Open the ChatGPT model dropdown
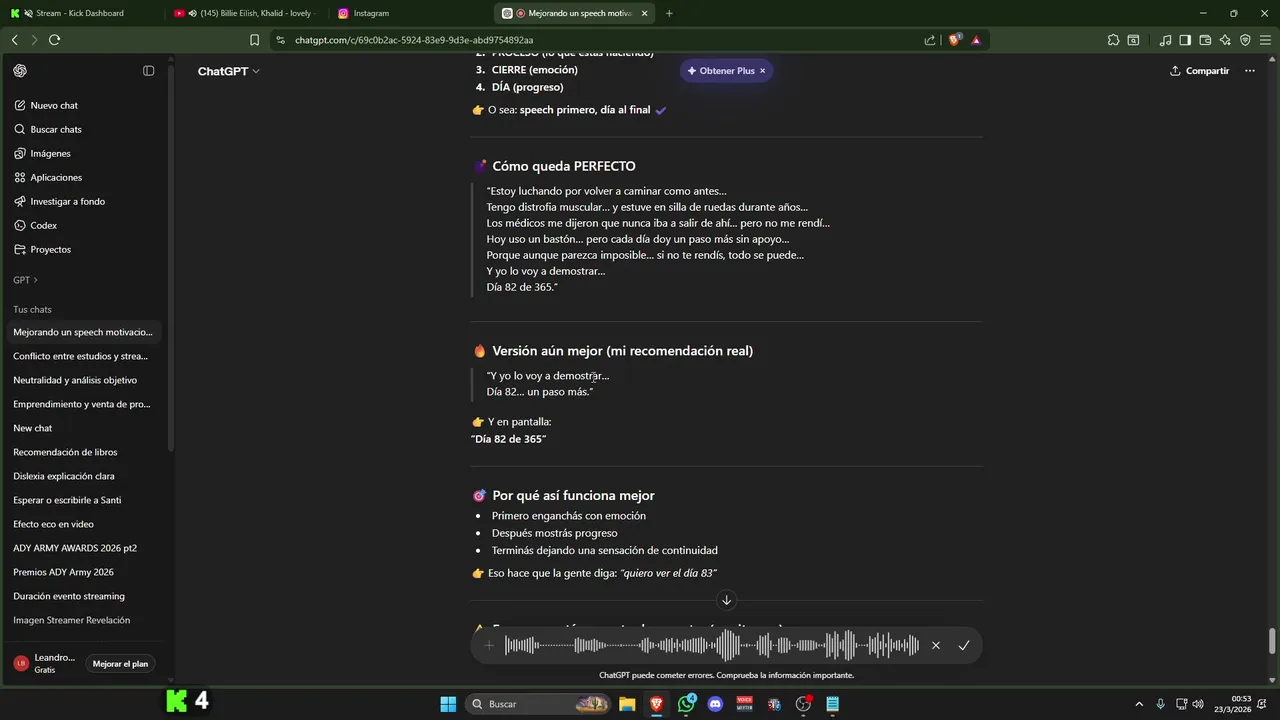The width and height of the screenshot is (1280, 720). [229, 71]
